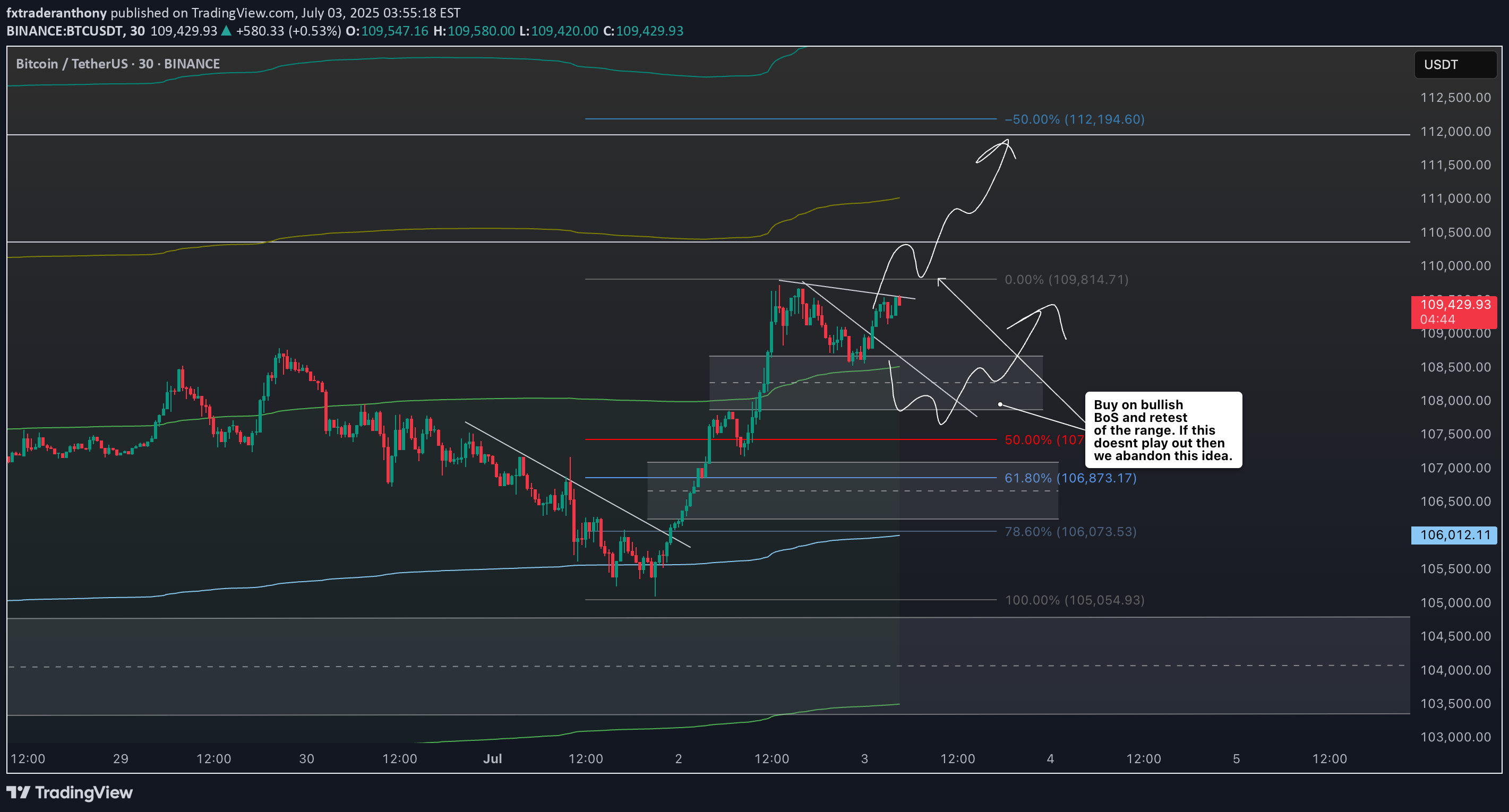Image resolution: width=1509 pixels, height=812 pixels.
Task: Click the open value O:109,547.16
Action: click(x=387, y=31)
